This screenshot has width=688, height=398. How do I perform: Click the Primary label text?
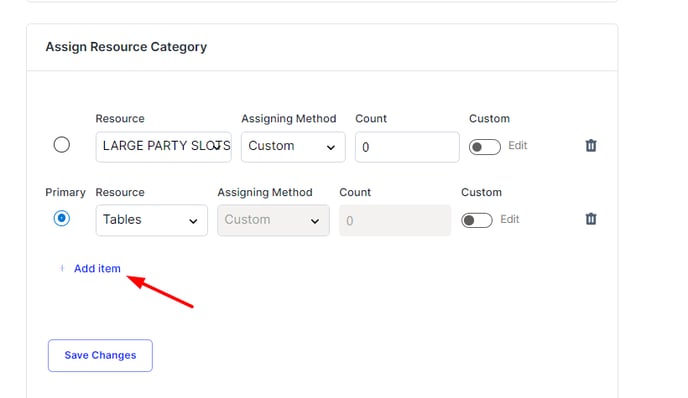tap(65, 193)
